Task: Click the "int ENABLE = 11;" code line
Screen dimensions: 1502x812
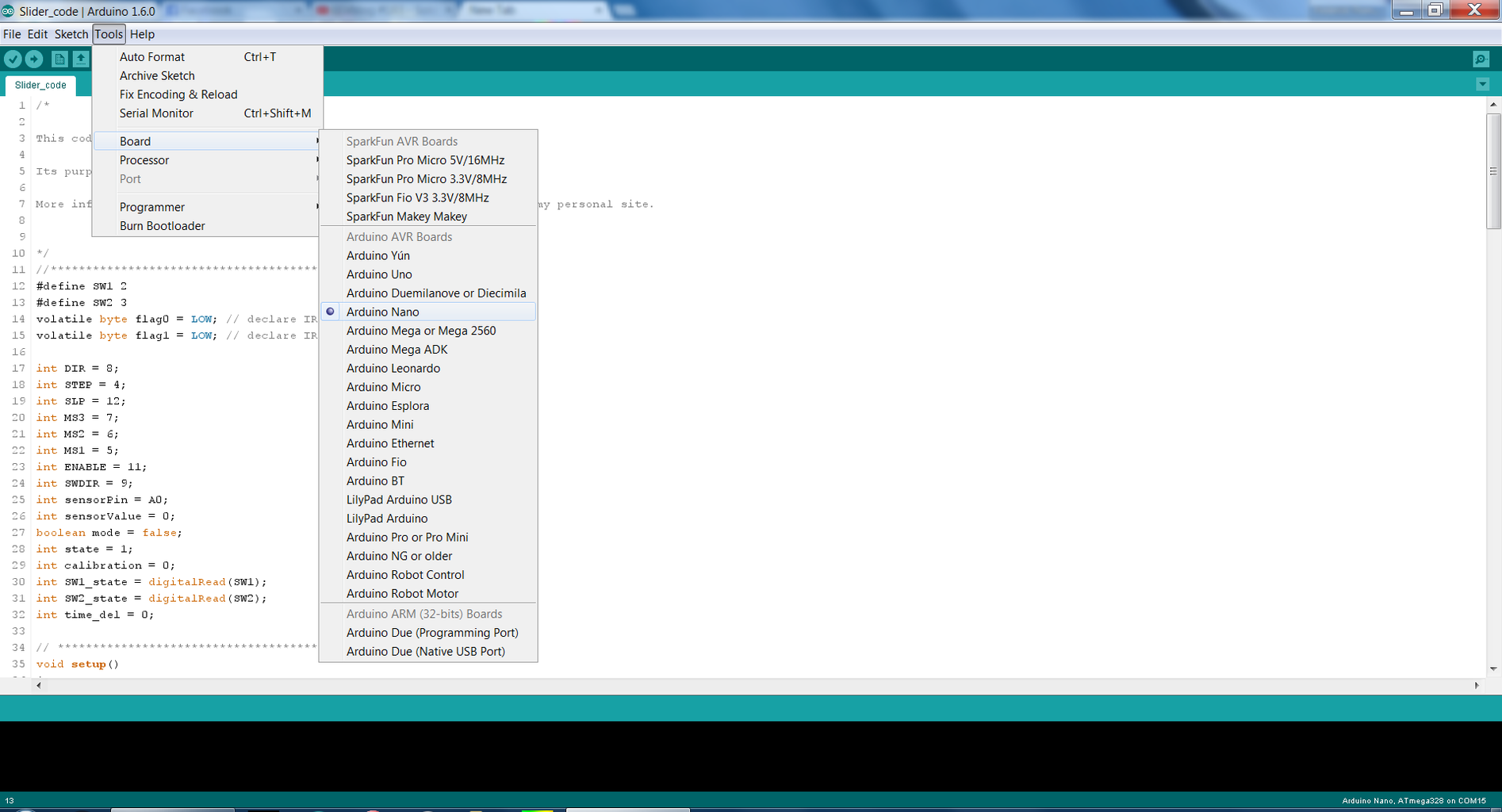Action: pos(91,467)
